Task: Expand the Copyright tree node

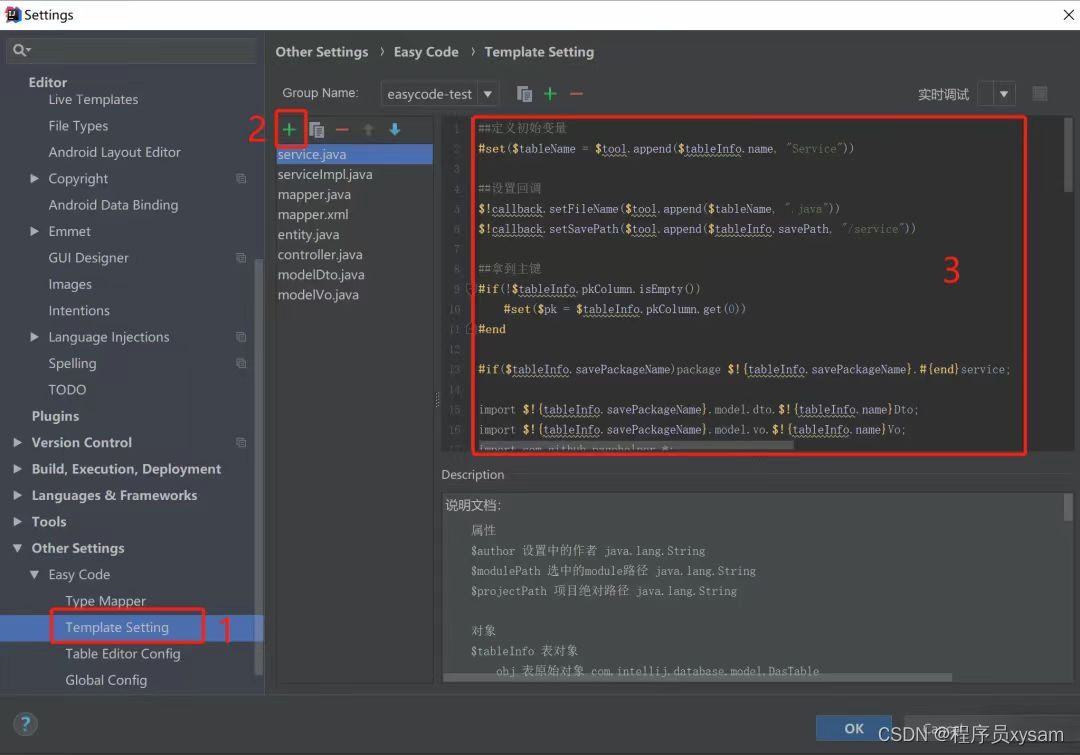Action: (35, 178)
